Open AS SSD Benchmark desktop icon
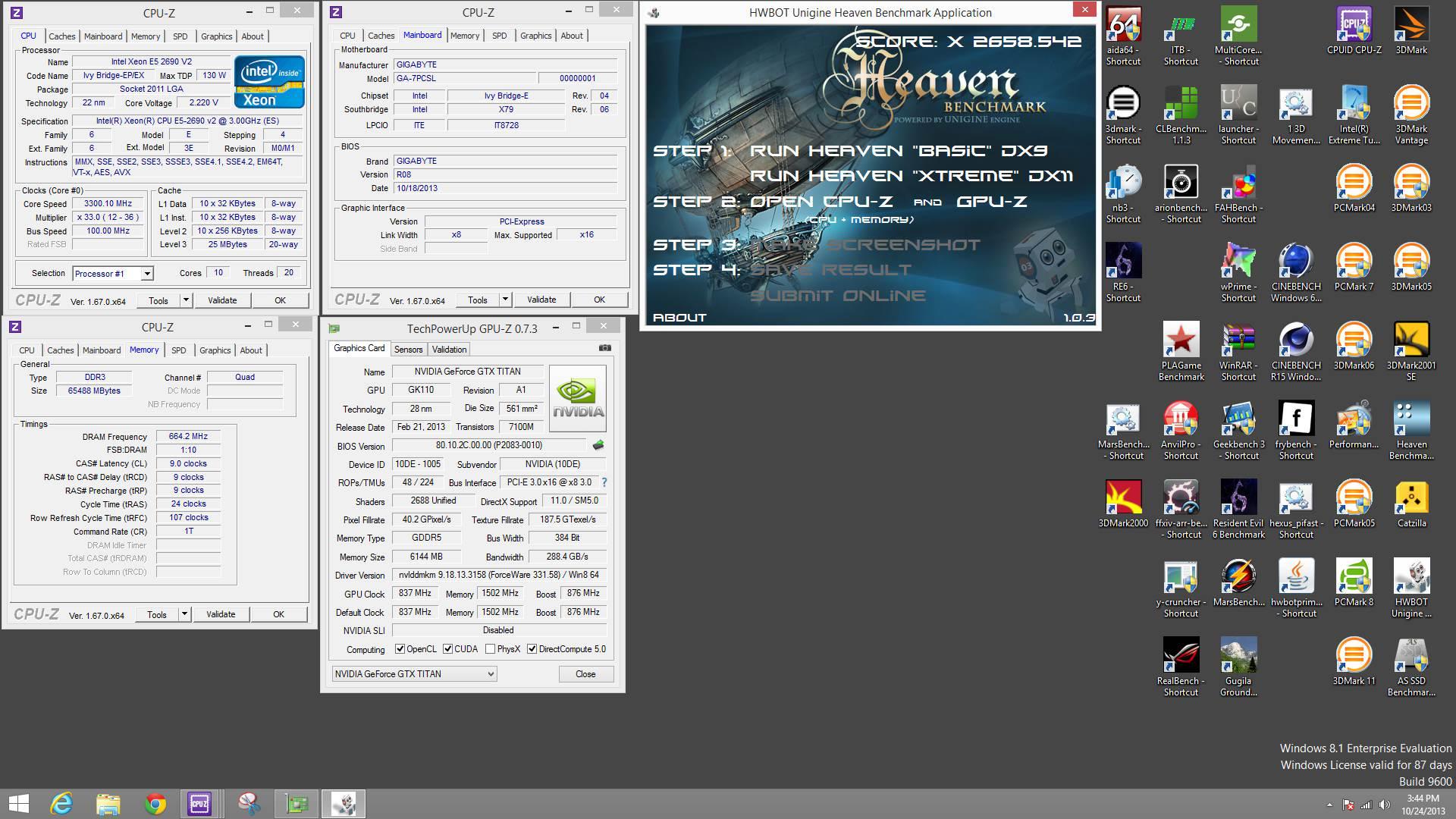The height and width of the screenshot is (819, 1456). [1411, 667]
